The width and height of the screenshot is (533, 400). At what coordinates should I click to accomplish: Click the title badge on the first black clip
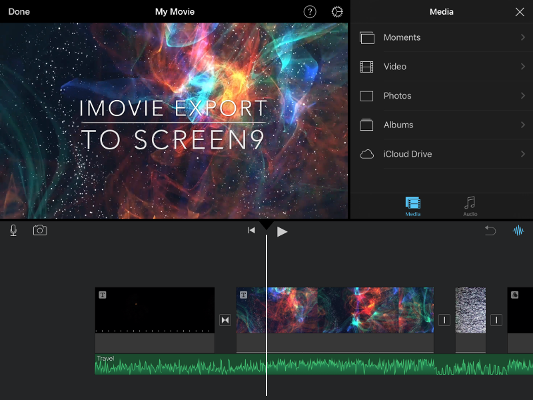(x=102, y=295)
